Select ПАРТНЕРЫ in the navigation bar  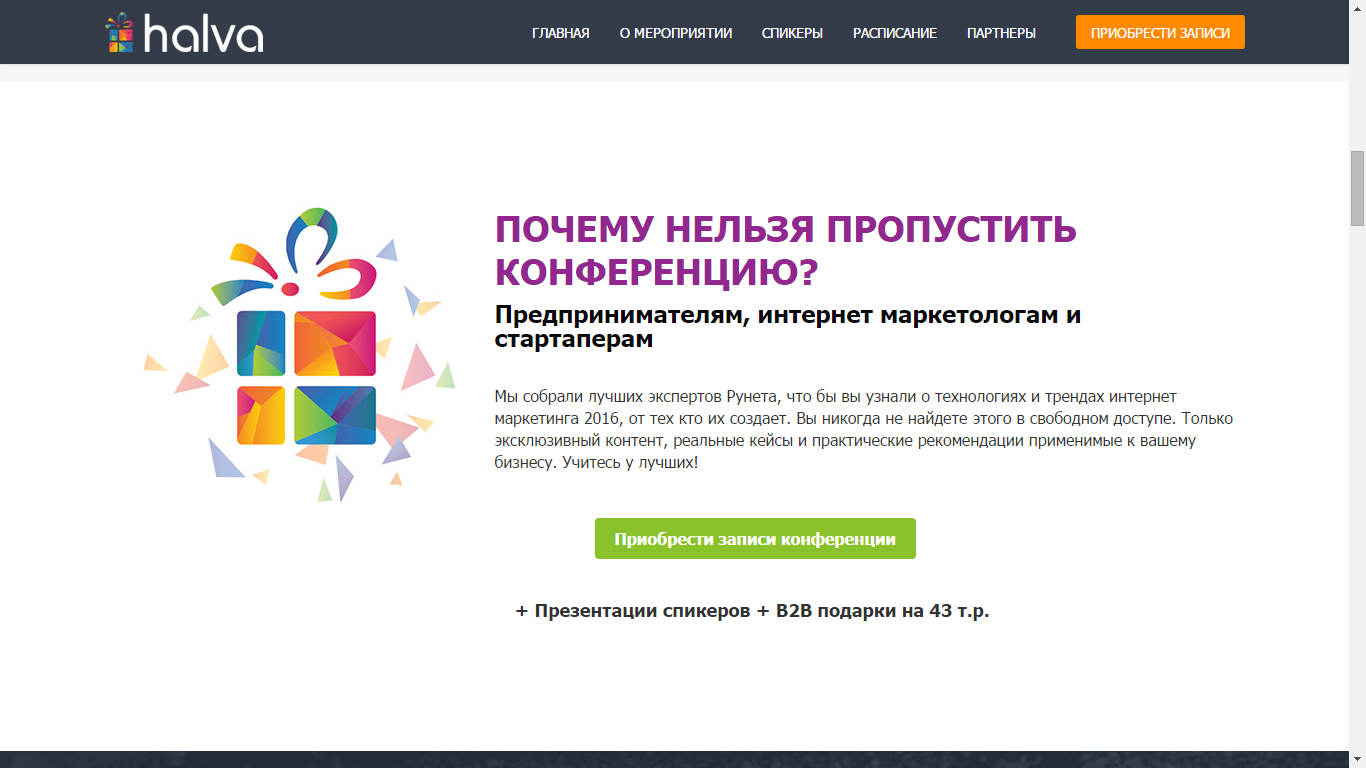1001,33
